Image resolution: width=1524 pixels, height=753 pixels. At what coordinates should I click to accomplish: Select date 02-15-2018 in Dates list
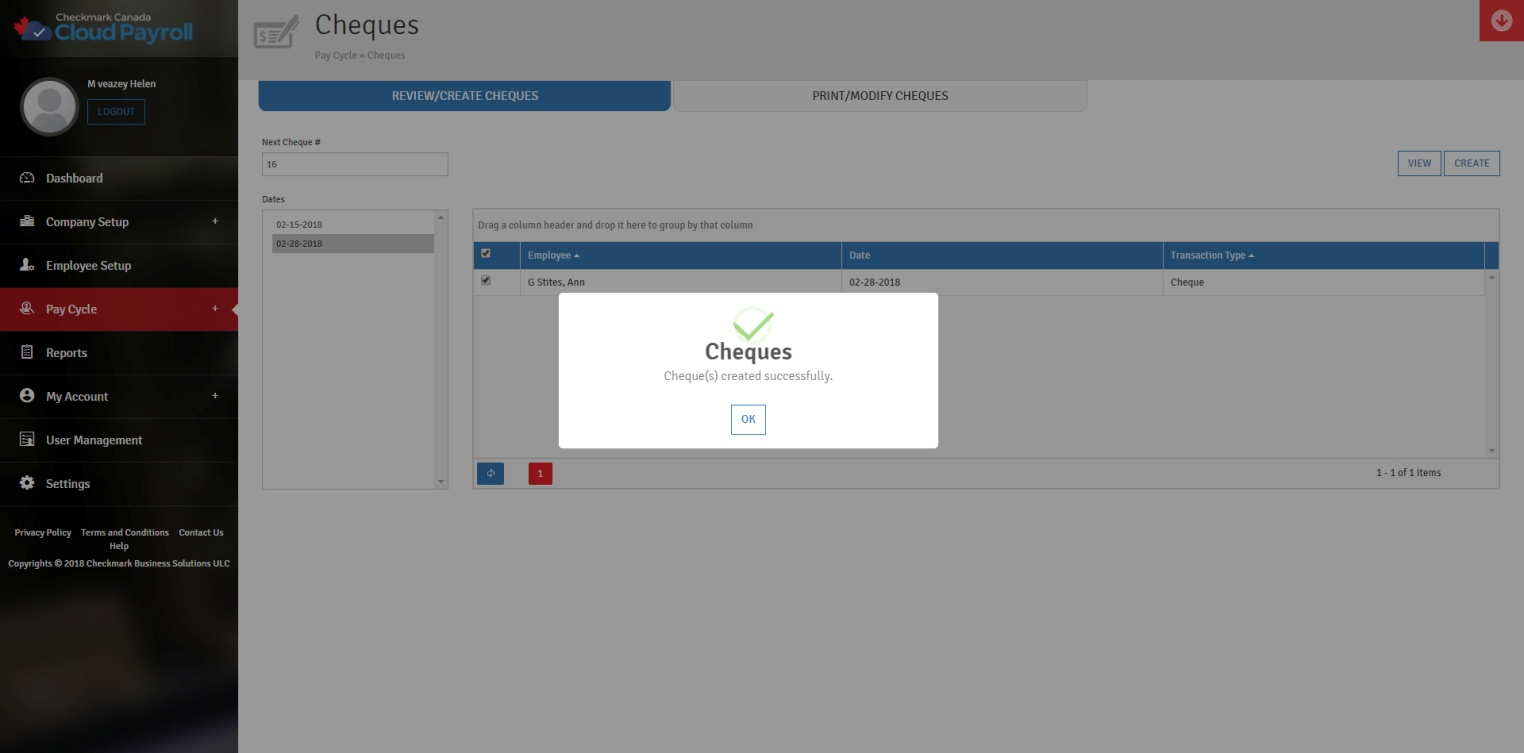click(x=299, y=225)
